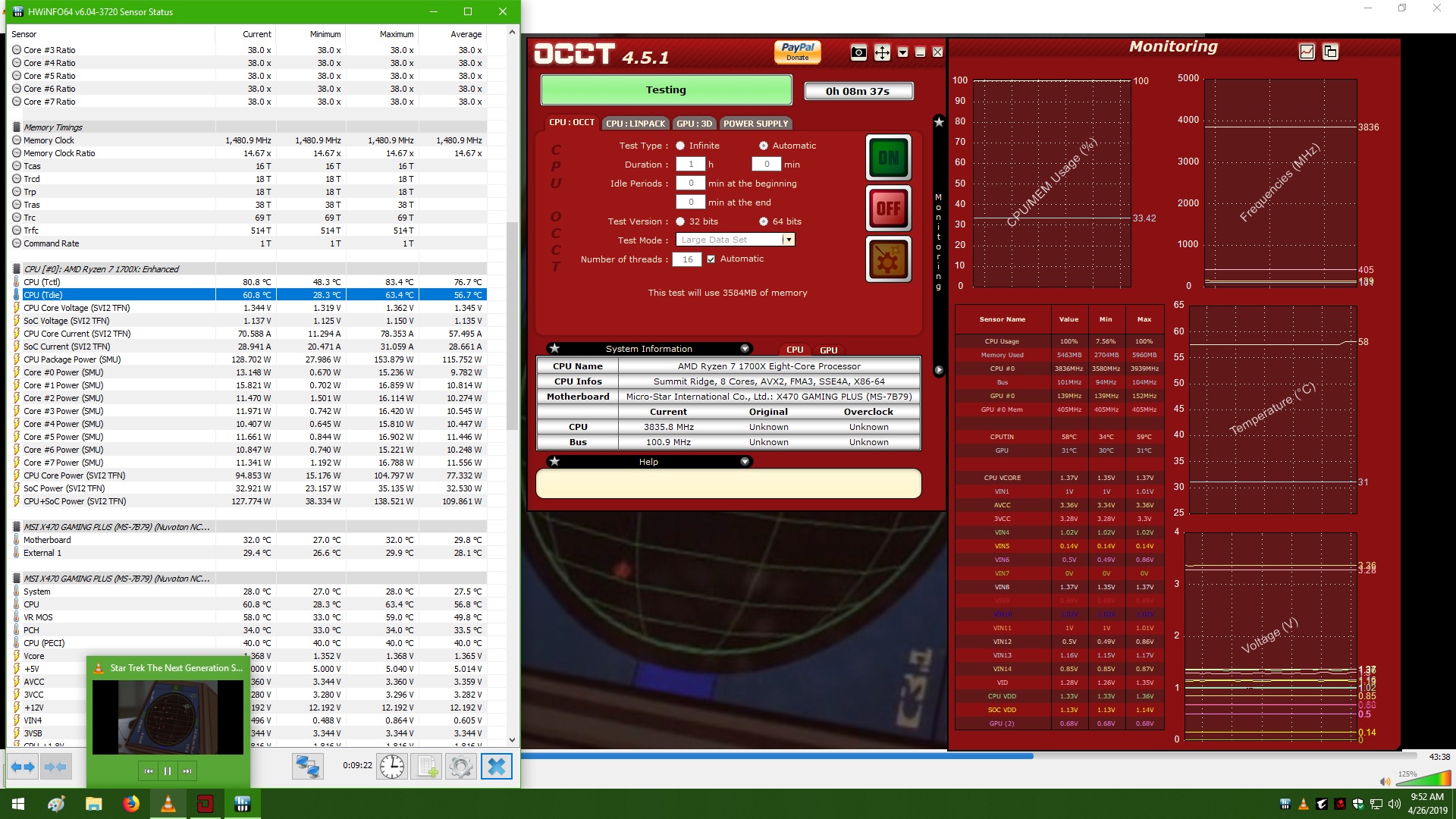Open the POWER SUPPLY tab
Screen dimensions: 1456x819
click(755, 124)
